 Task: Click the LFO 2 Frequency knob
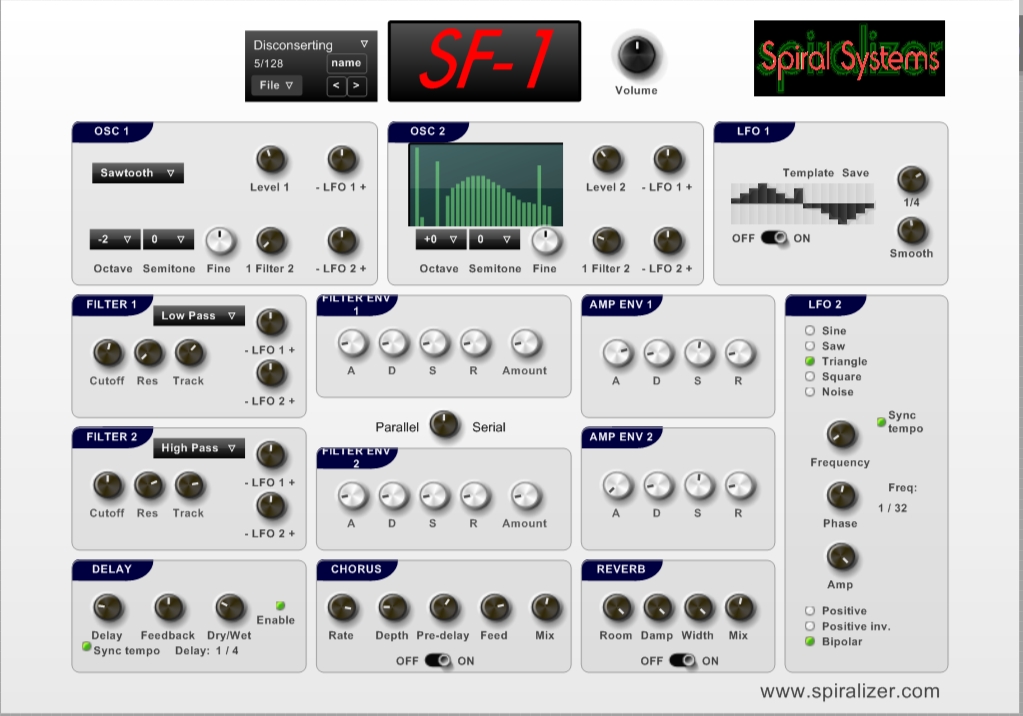tap(840, 435)
